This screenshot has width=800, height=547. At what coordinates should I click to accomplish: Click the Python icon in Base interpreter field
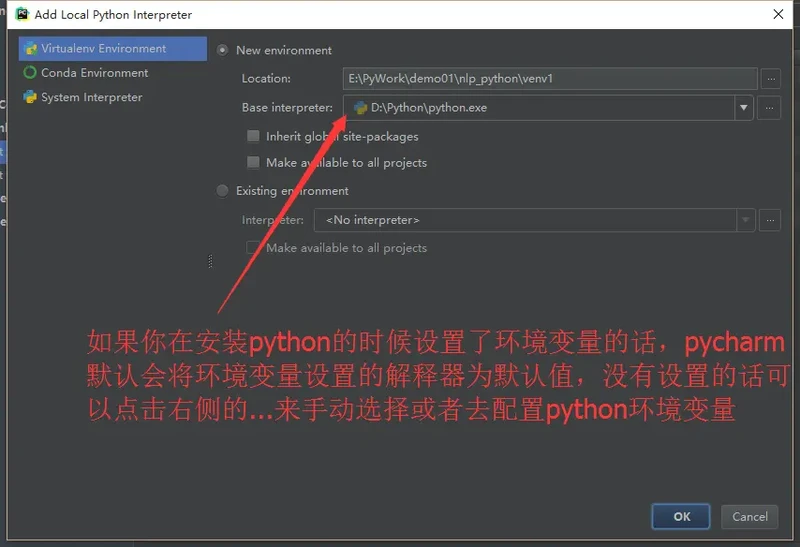pyautogui.click(x=360, y=108)
